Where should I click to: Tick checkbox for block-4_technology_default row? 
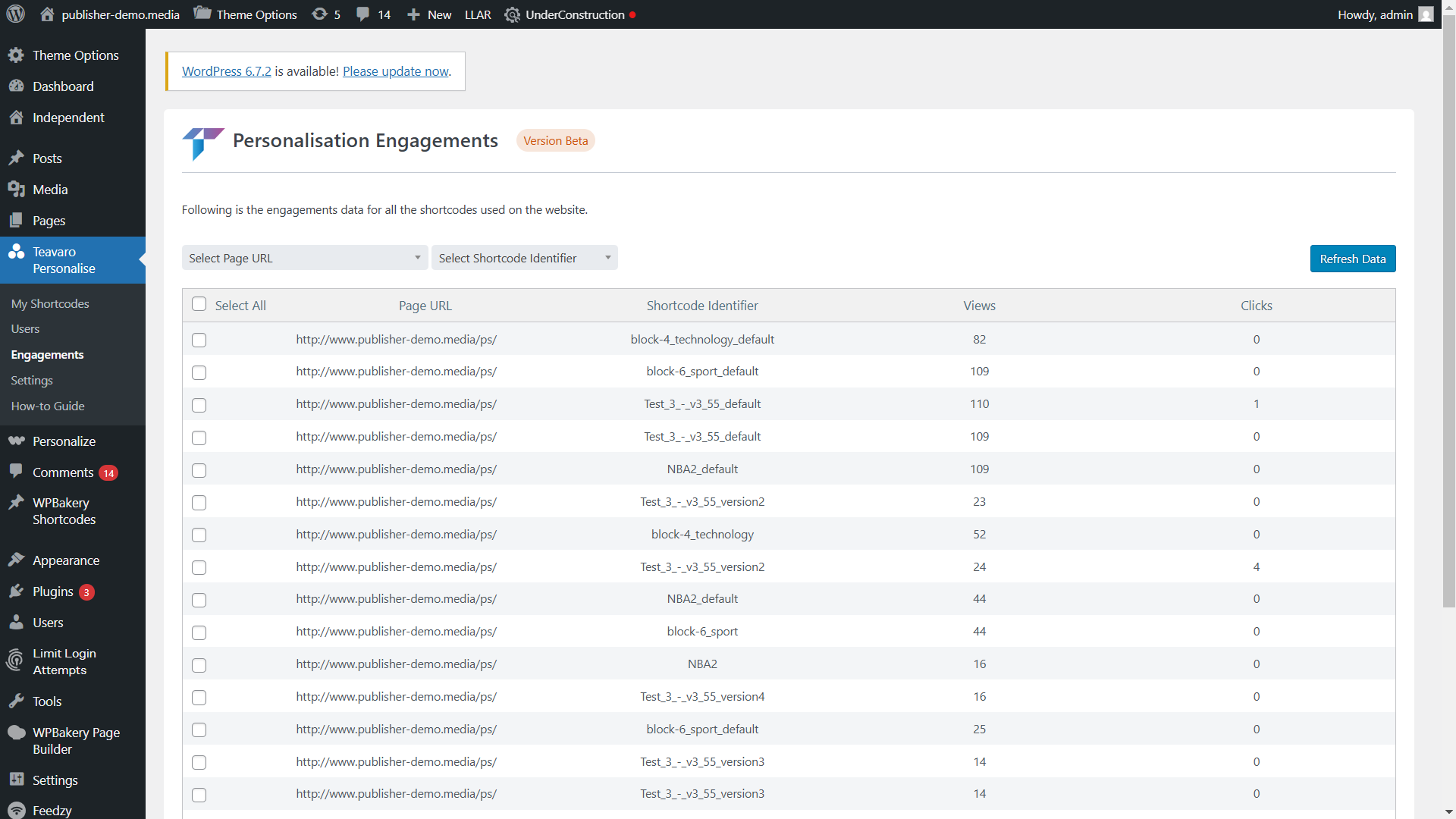(x=199, y=340)
